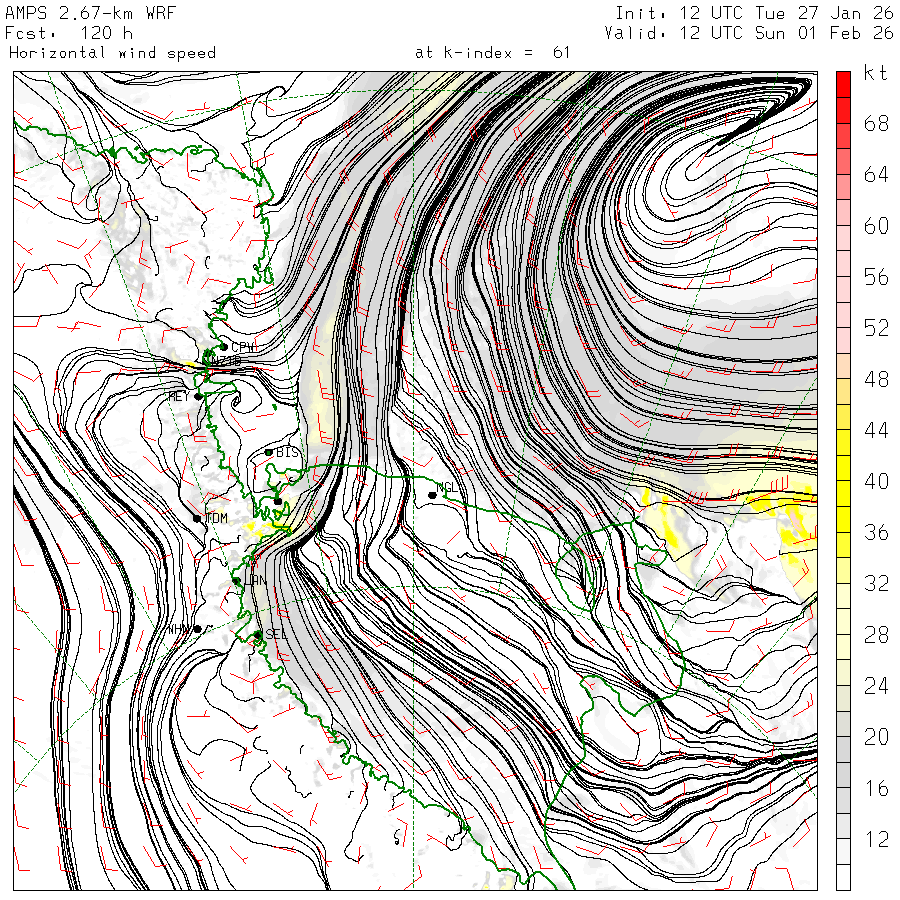This screenshot has width=900, height=900.
Task: Click the REY station marker dot
Action: [198, 396]
